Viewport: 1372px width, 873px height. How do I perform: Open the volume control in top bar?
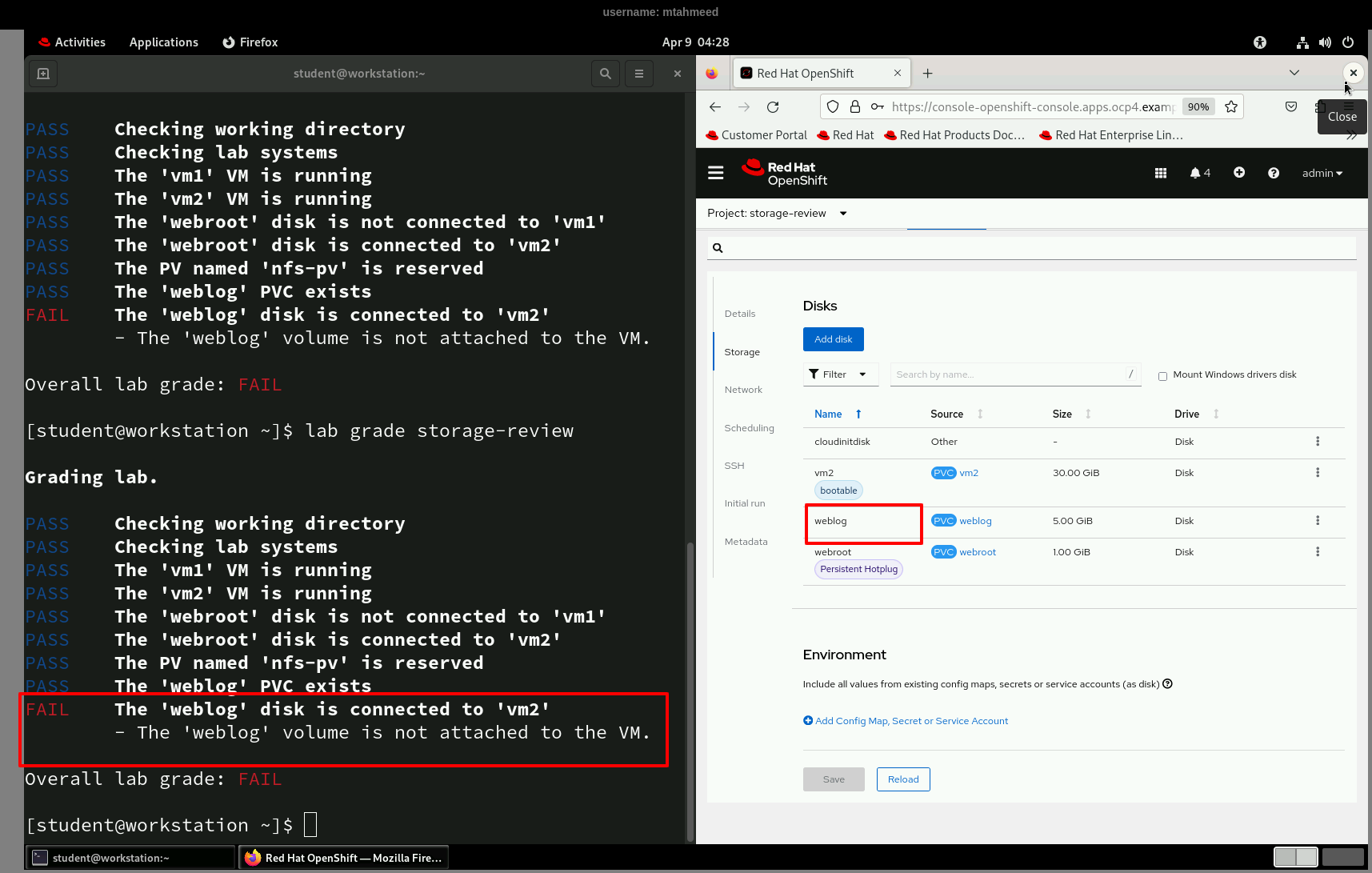point(1326,42)
